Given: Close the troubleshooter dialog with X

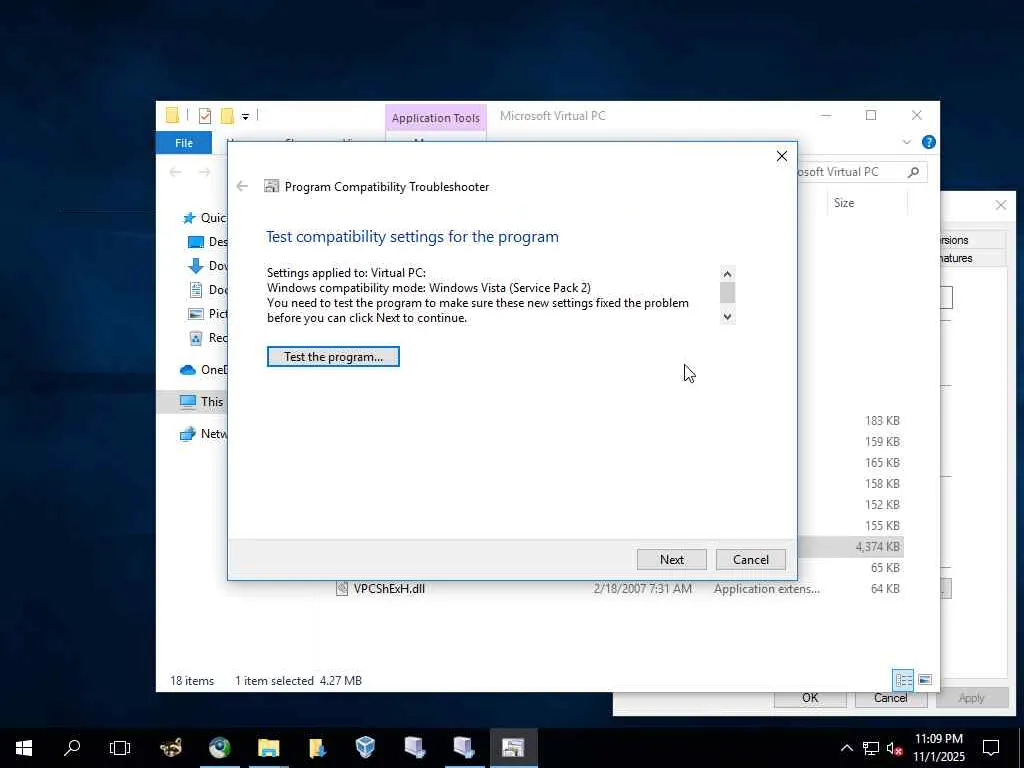Looking at the screenshot, I should tap(782, 156).
